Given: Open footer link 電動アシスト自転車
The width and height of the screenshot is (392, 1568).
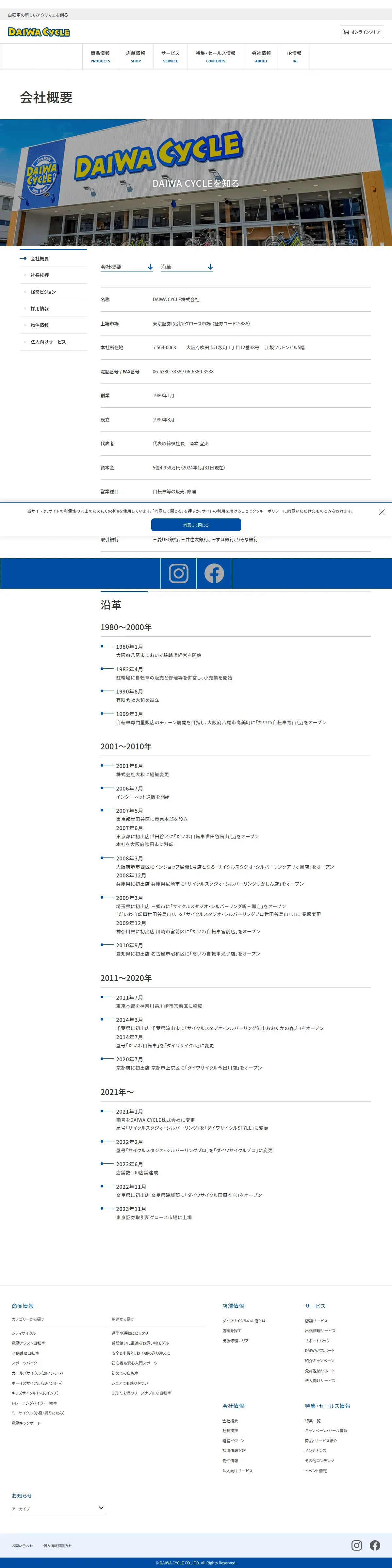Looking at the screenshot, I should (x=28, y=1343).
